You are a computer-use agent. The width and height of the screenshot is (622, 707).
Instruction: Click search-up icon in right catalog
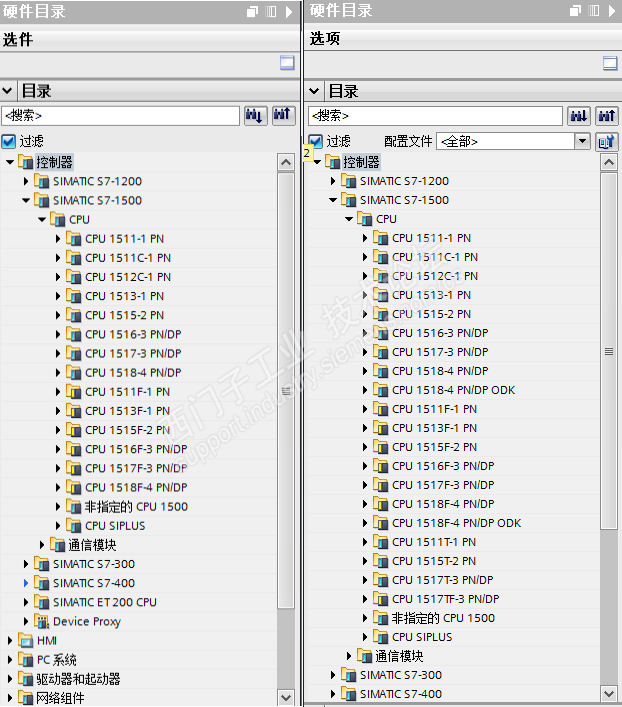pos(607,116)
